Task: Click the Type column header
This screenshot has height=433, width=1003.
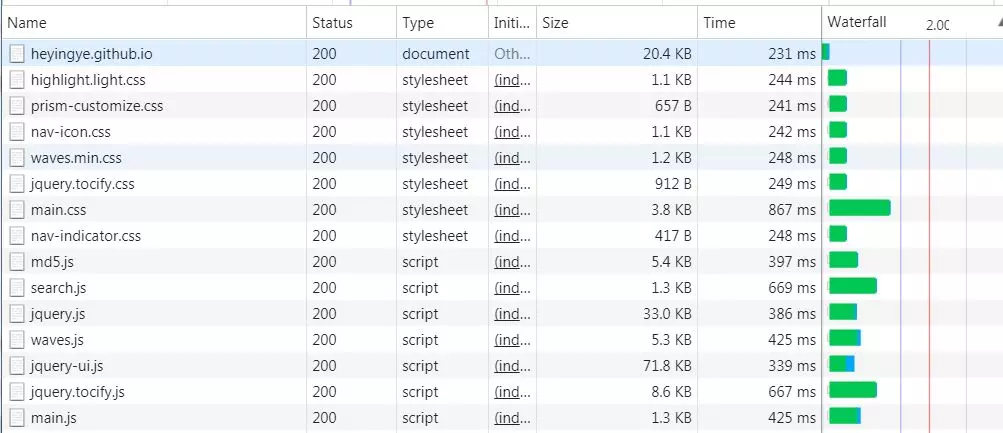Action: [x=440, y=23]
